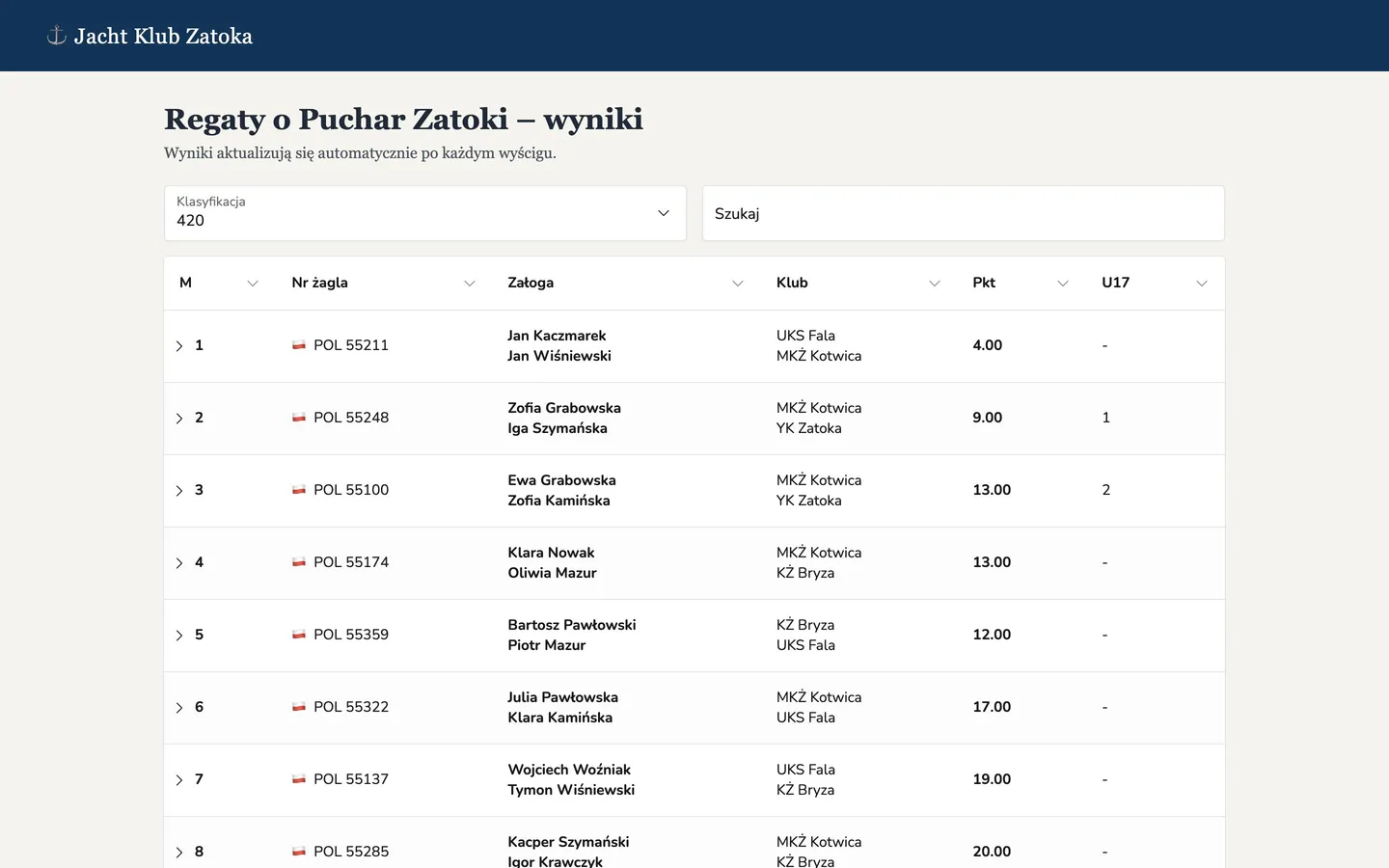Click the Polish flag next to POL 55211
This screenshot has width=1389, height=868.
(x=299, y=345)
